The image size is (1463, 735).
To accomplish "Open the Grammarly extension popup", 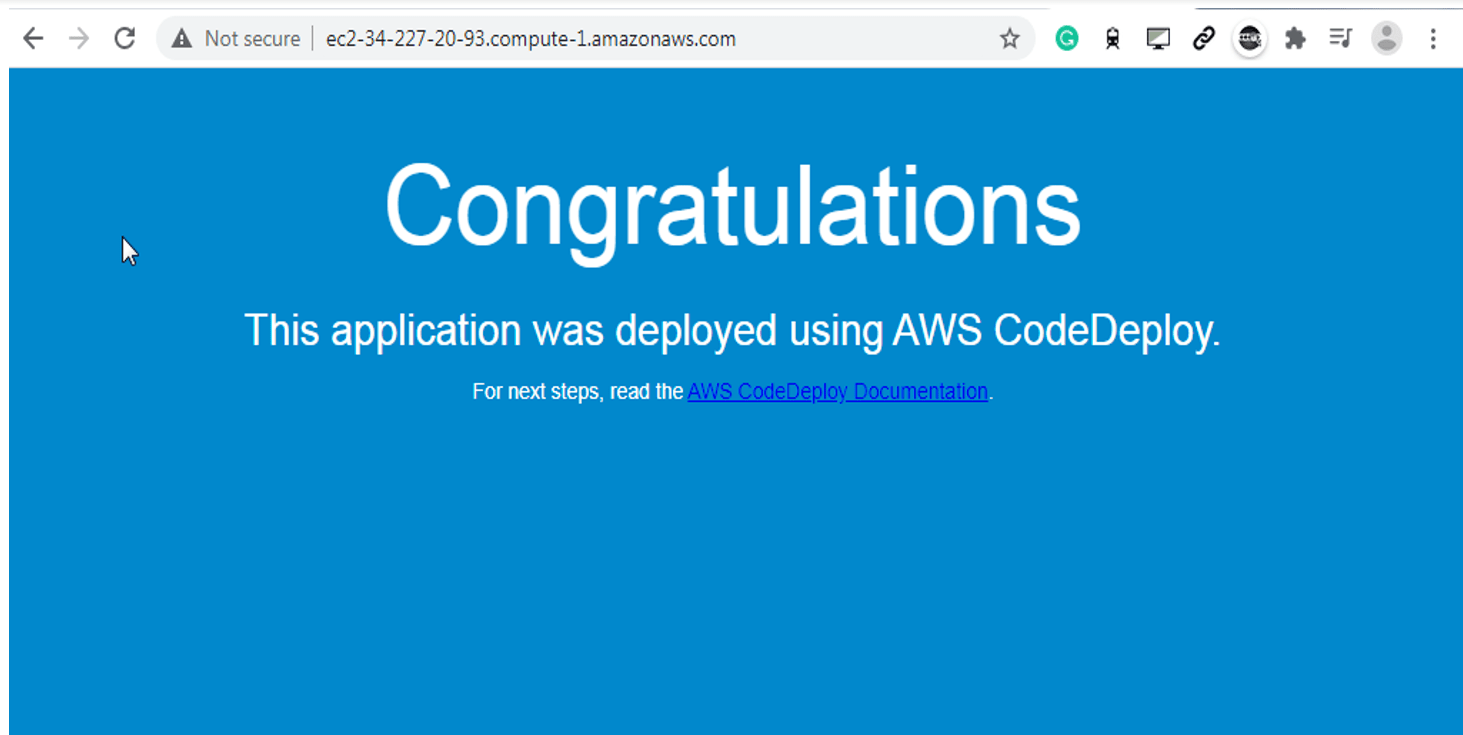I will (x=1066, y=38).
